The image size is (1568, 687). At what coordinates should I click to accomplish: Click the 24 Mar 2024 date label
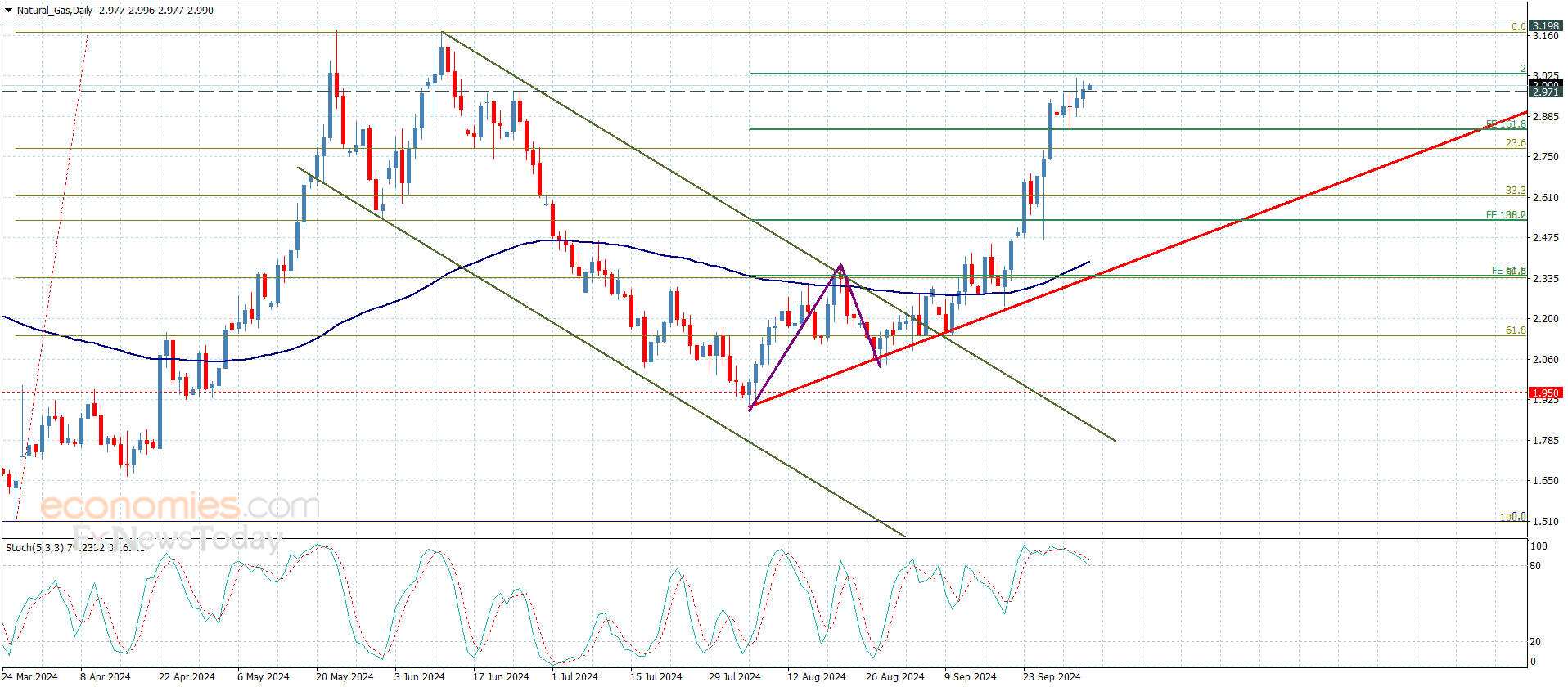(29, 676)
